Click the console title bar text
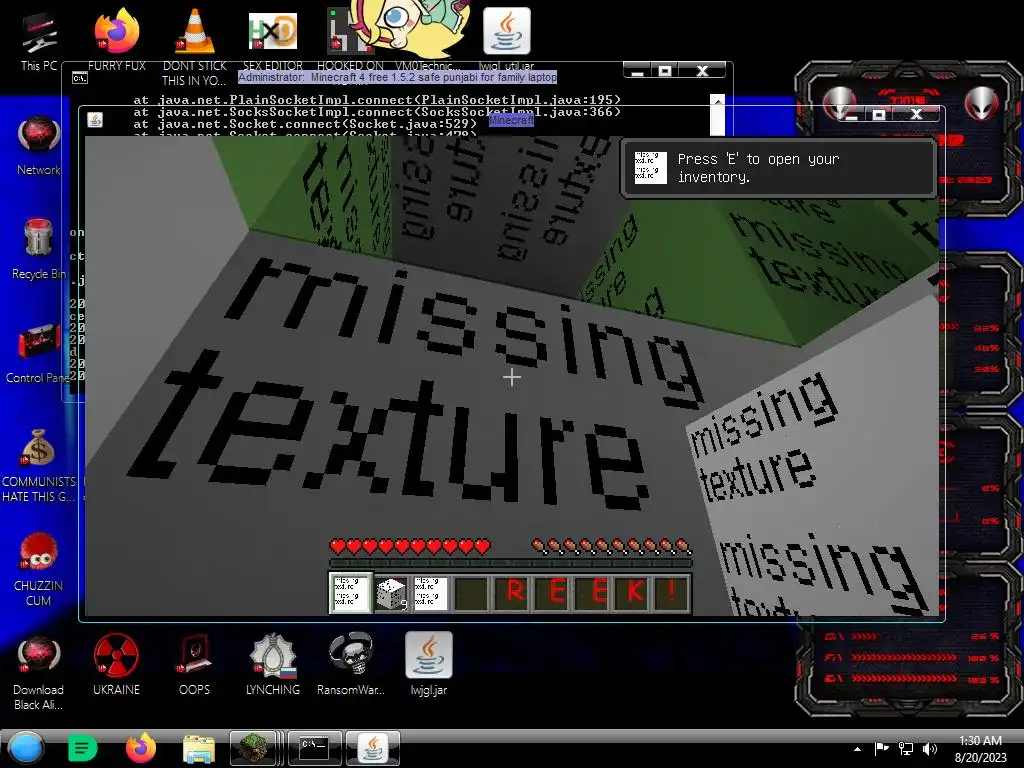The image size is (1024, 768). 397,77
